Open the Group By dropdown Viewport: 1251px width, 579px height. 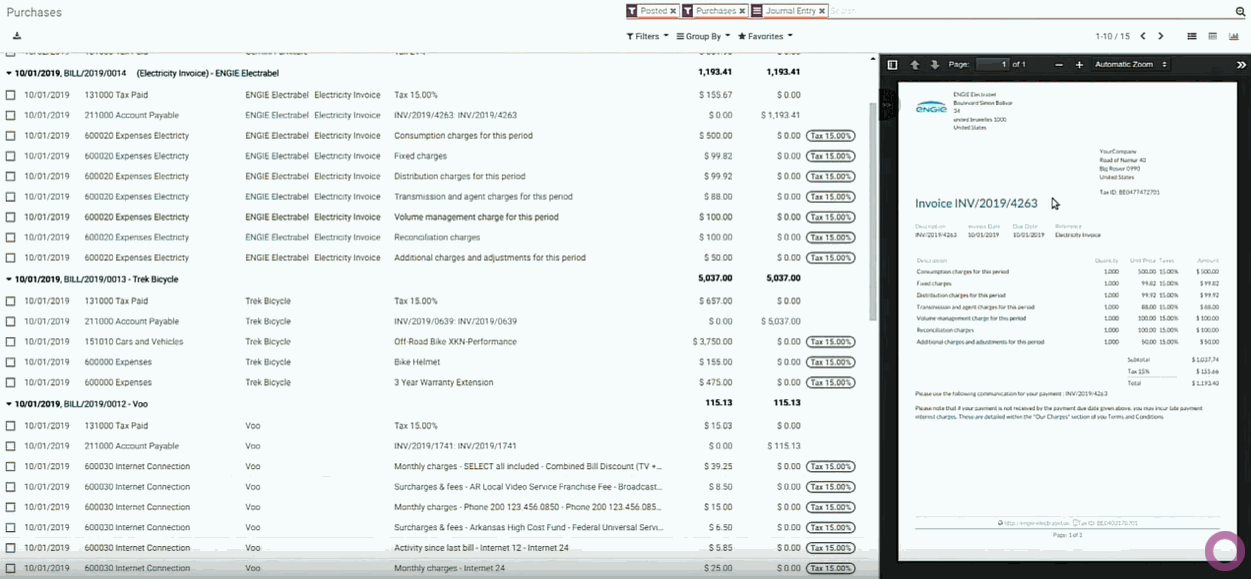click(703, 36)
